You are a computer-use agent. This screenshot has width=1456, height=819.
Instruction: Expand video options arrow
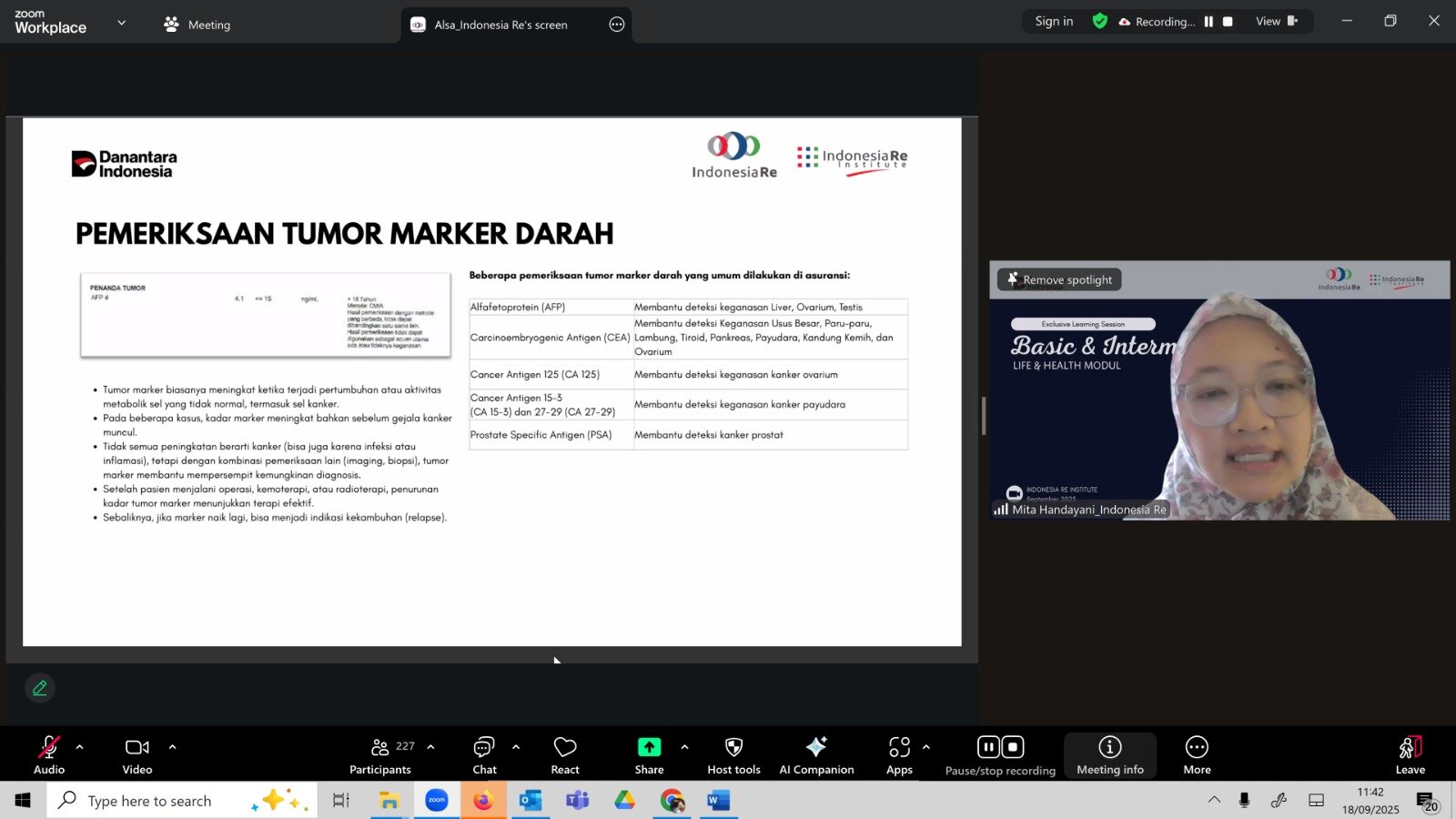click(172, 747)
